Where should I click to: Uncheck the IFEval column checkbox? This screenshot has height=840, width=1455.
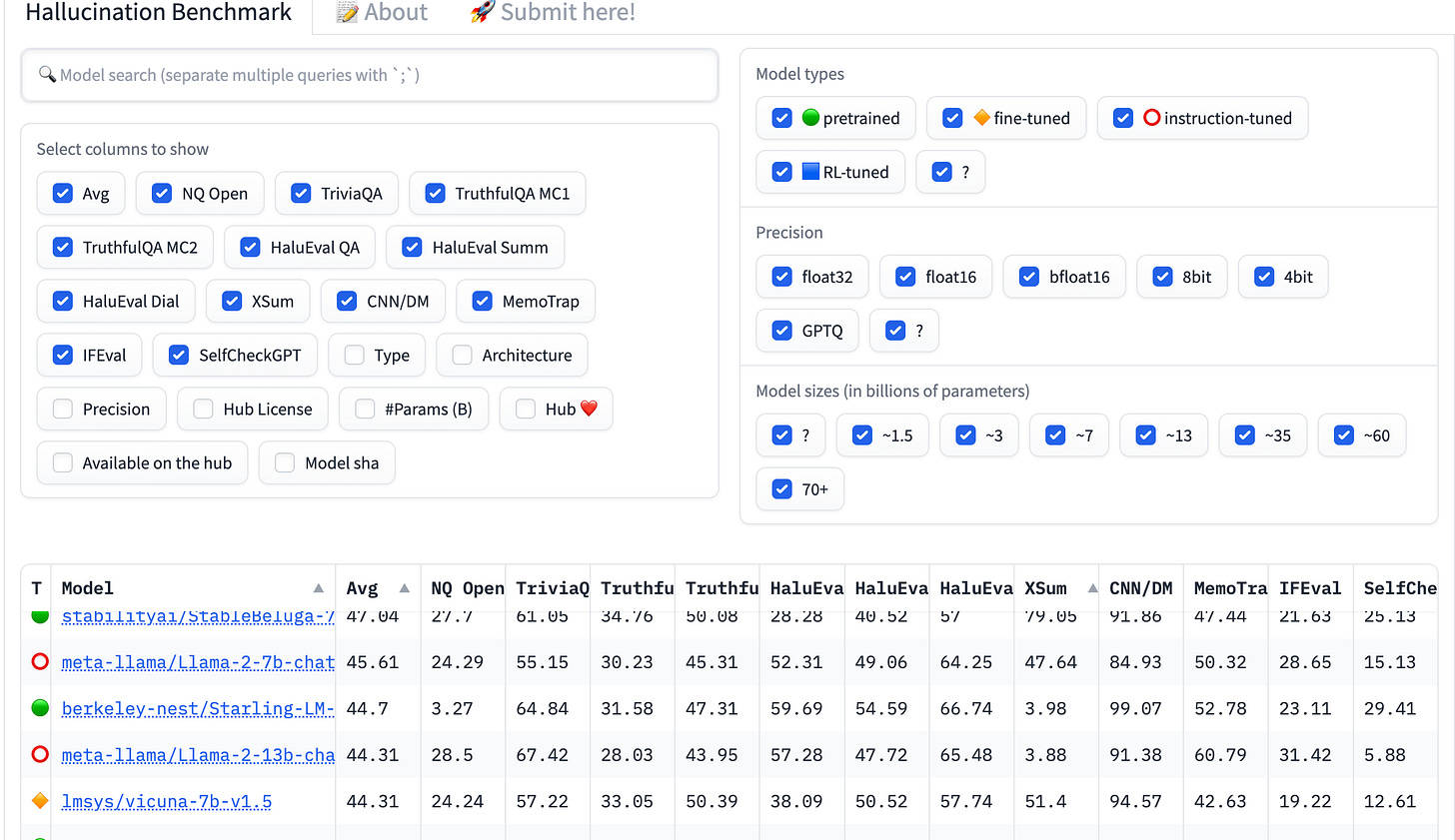pos(63,356)
